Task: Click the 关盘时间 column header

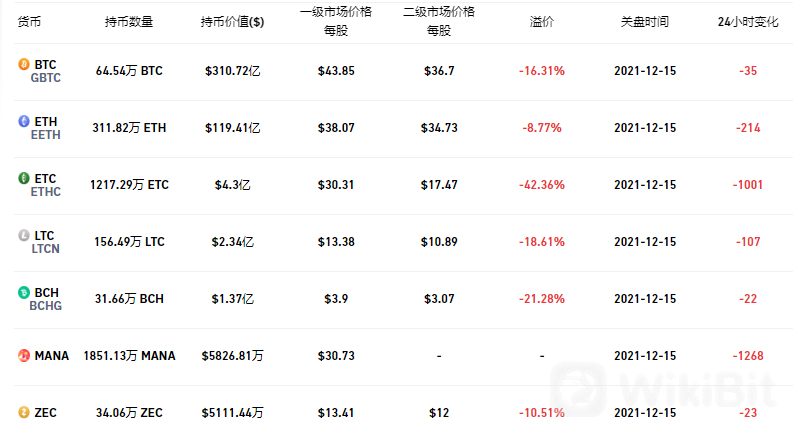Action: pyautogui.click(x=645, y=22)
